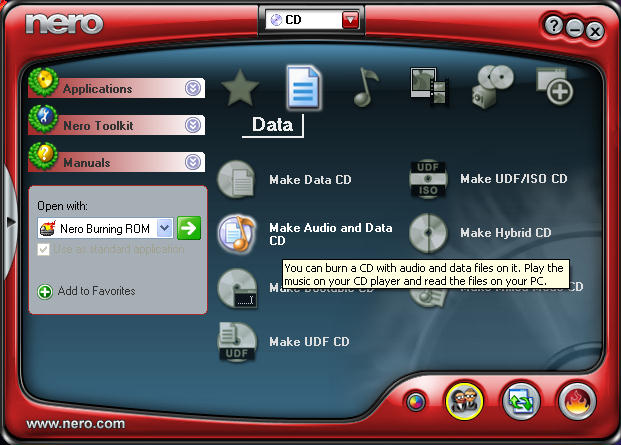Expand the Manuals panel chevron

pyautogui.click(x=193, y=162)
